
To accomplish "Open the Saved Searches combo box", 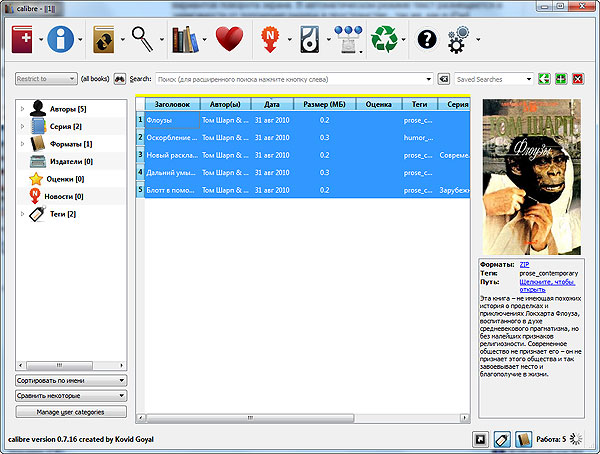I will click(x=493, y=78).
